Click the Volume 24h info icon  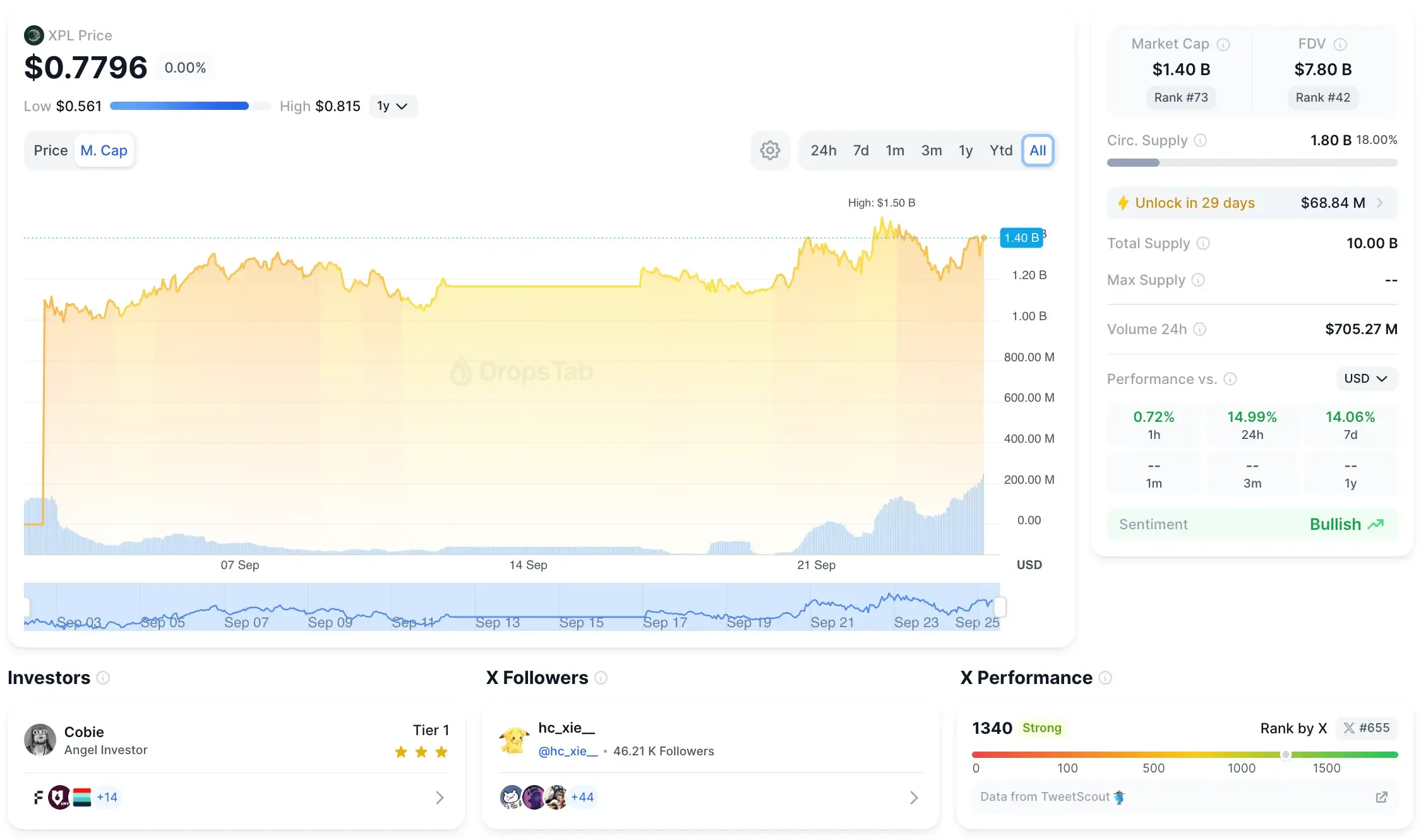(1199, 329)
